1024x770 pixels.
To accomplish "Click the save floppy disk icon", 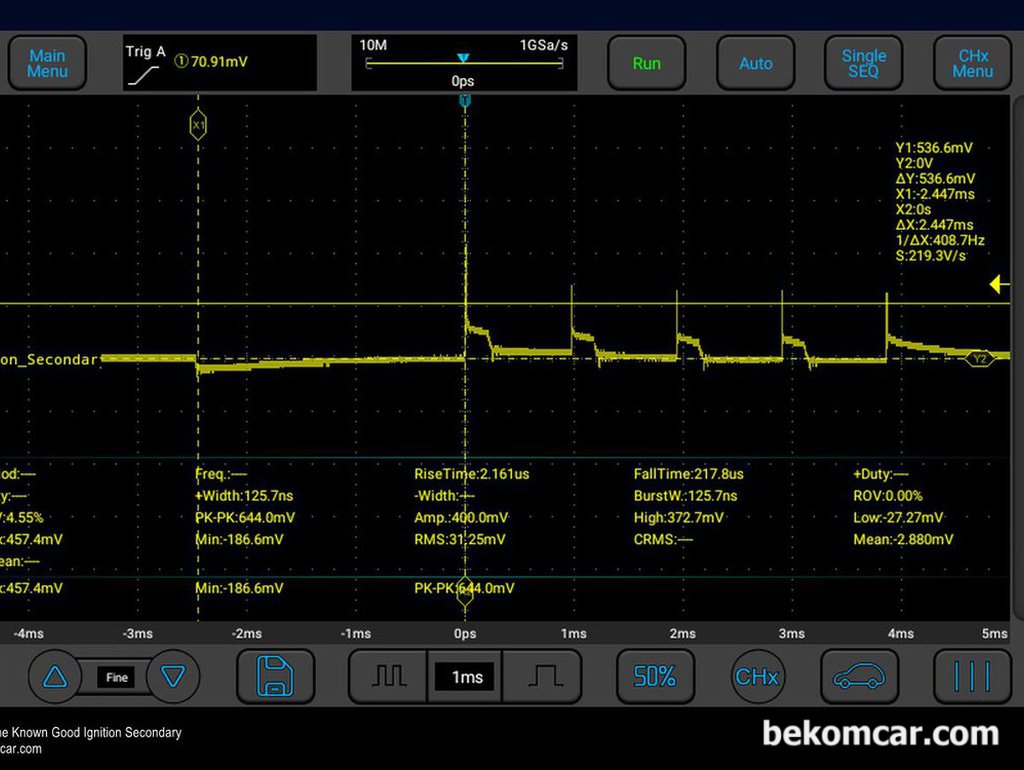I will click(x=275, y=677).
